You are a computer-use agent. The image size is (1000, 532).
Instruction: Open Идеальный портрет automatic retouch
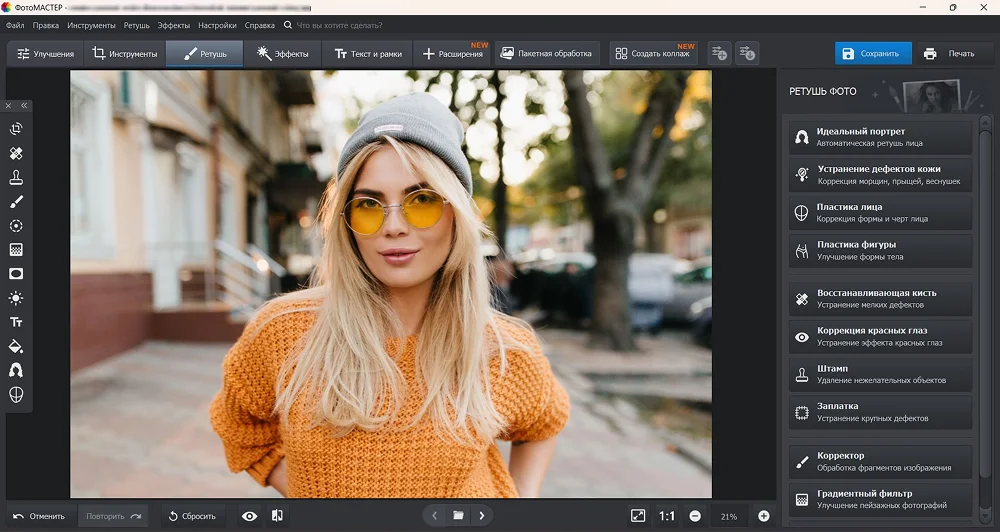click(x=880, y=137)
